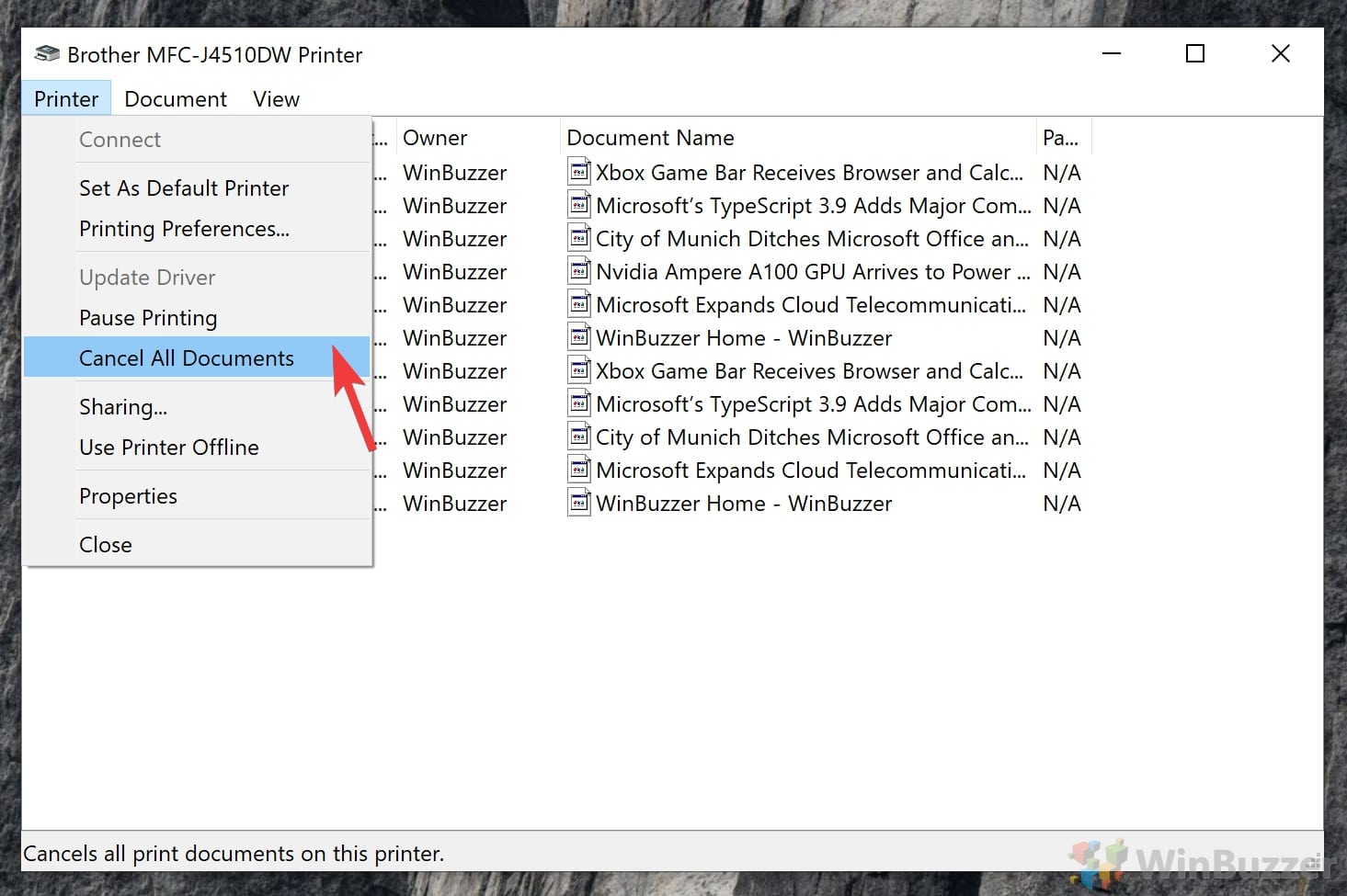
Task: Toggle Use Printer Offline
Action: (x=197, y=447)
